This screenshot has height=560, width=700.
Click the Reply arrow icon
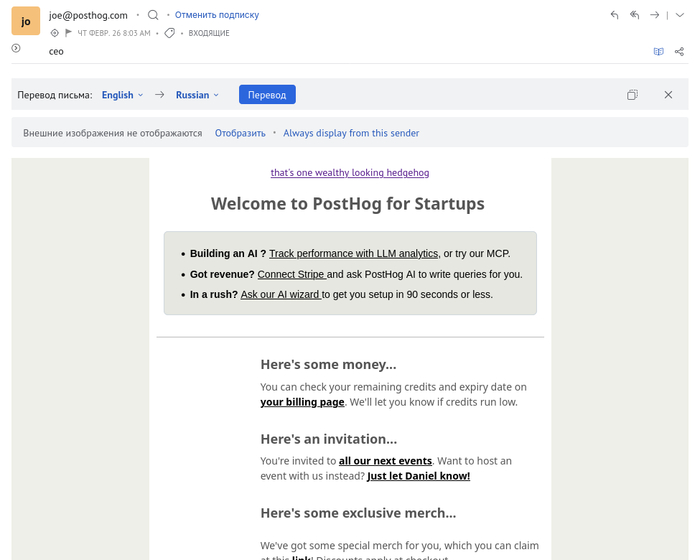coord(614,15)
